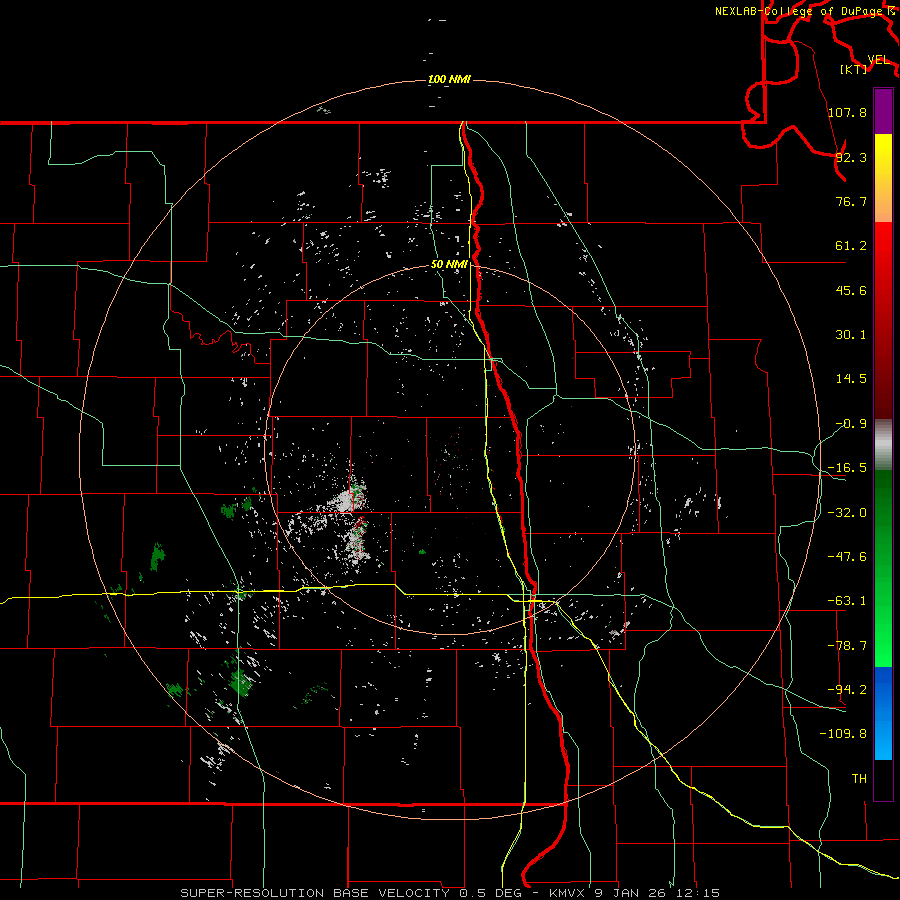This screenshot has width=900, height=900.
Task: Click the 100 NMI range ring label
Action: click(x=449, y=79)
